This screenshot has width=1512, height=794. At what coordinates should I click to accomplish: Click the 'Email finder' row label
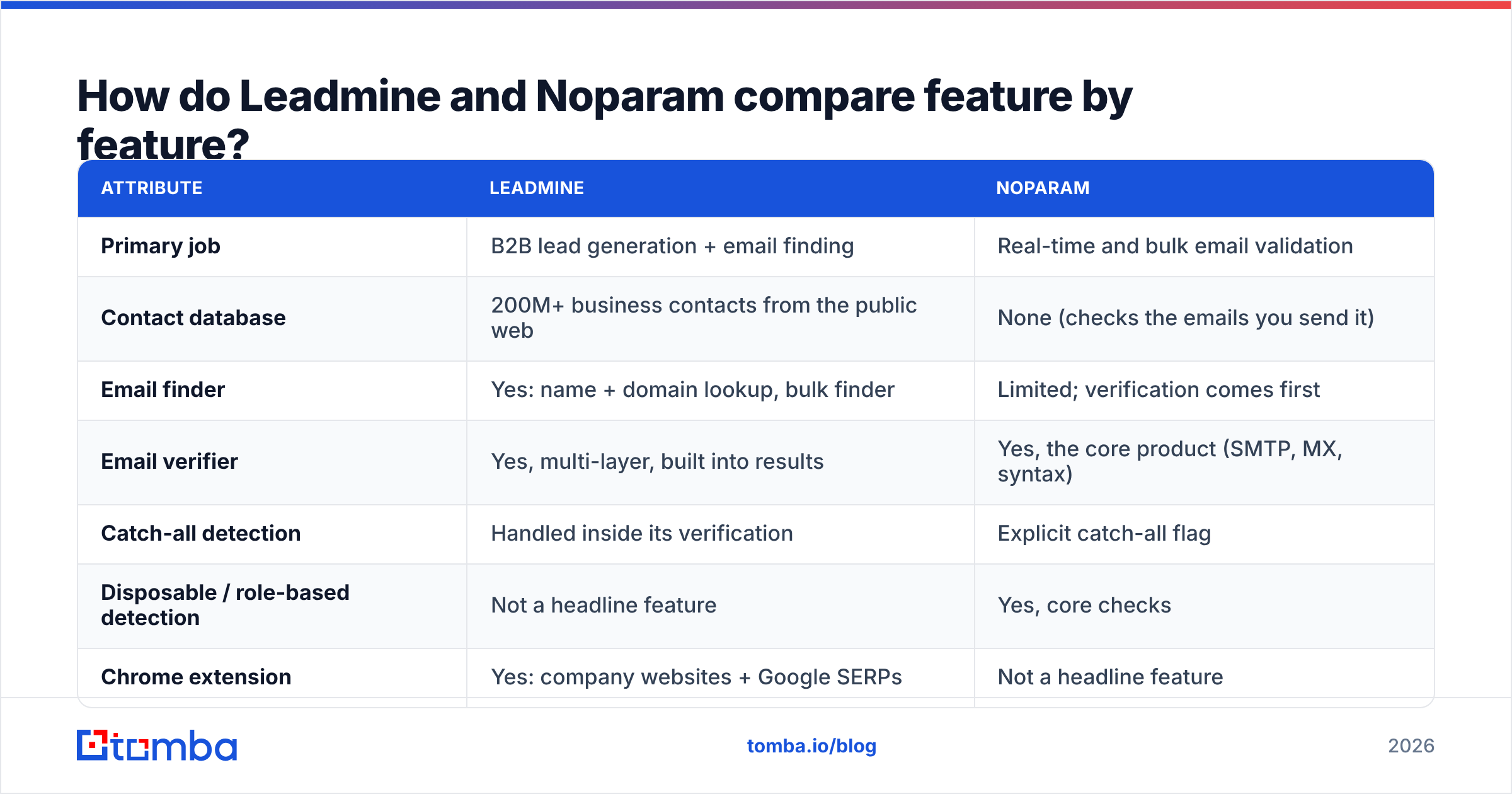163,389
